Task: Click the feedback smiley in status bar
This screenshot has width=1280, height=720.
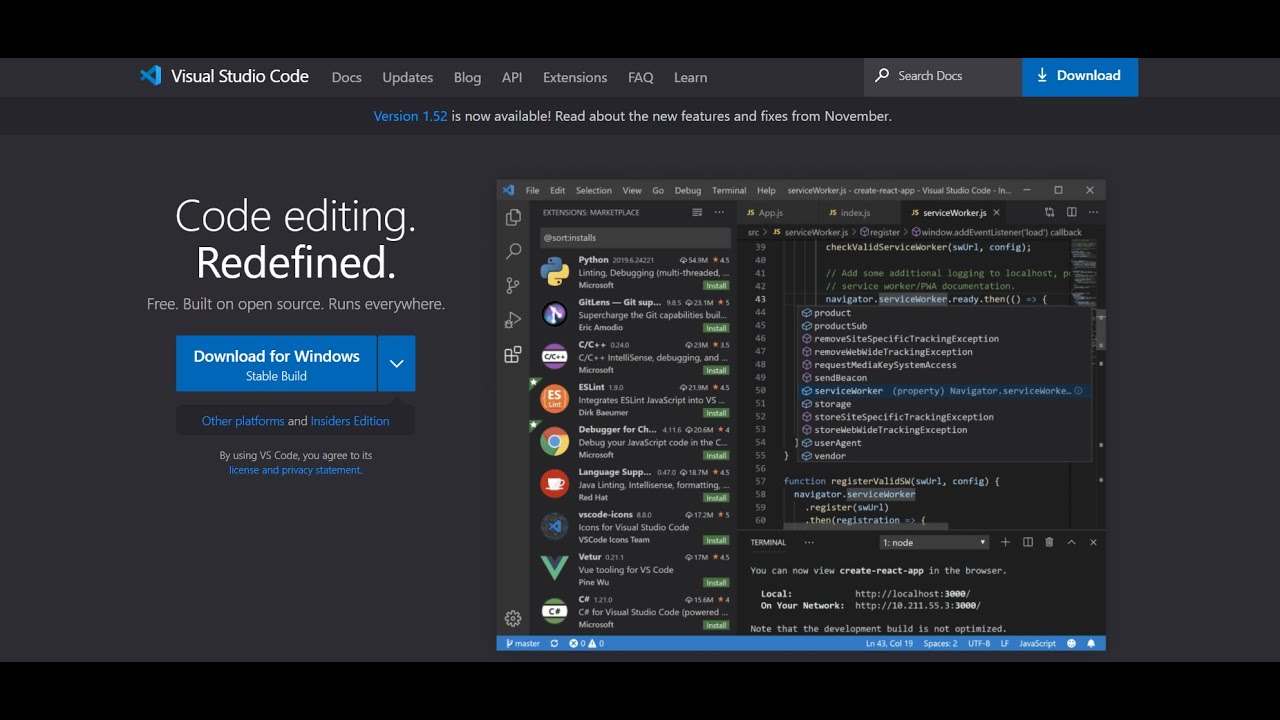Action: point(1072,643)
